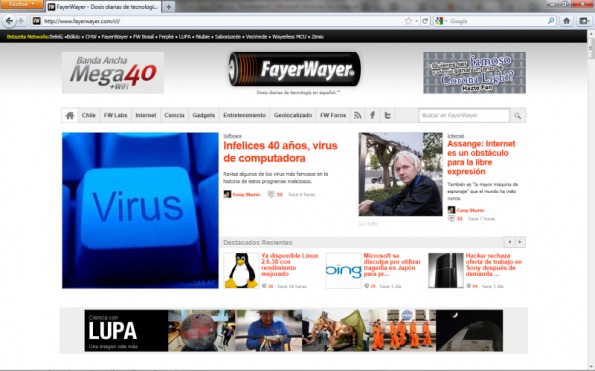
Task: Open the Chile menu item
Action: click(x=88, y=115)
